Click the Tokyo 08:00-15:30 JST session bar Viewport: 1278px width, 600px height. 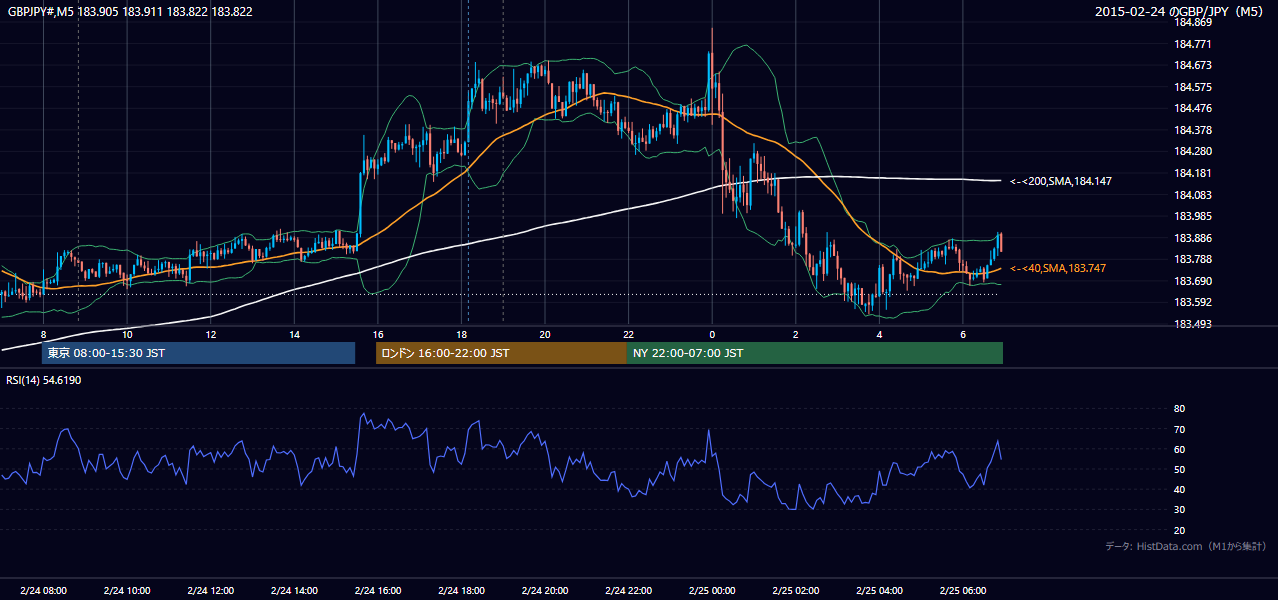tap(199, 353)
